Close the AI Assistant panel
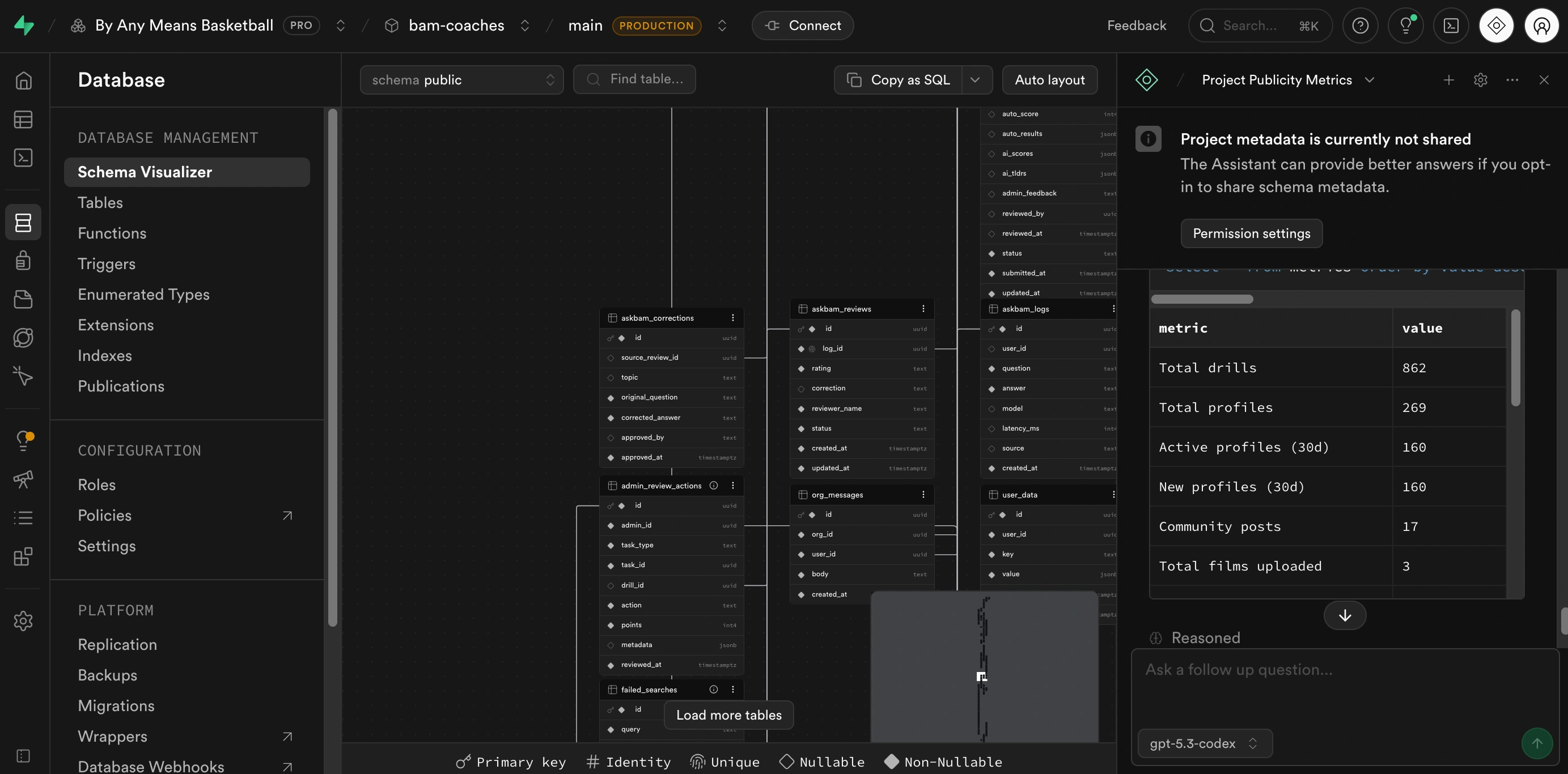 click(1544, 80)
